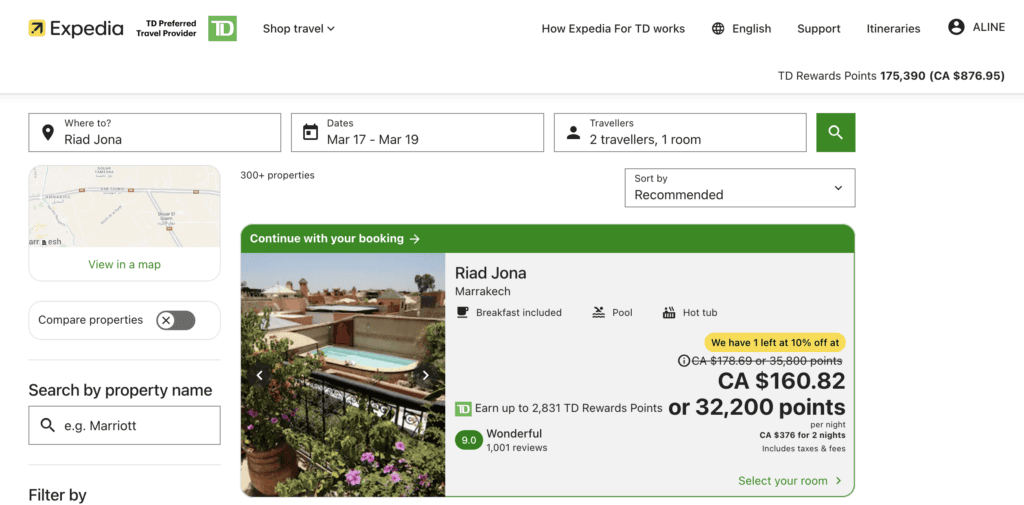Show next hotel photo arrow
The width and height of the screenshot is (1024, 505).
click(425, 375)
